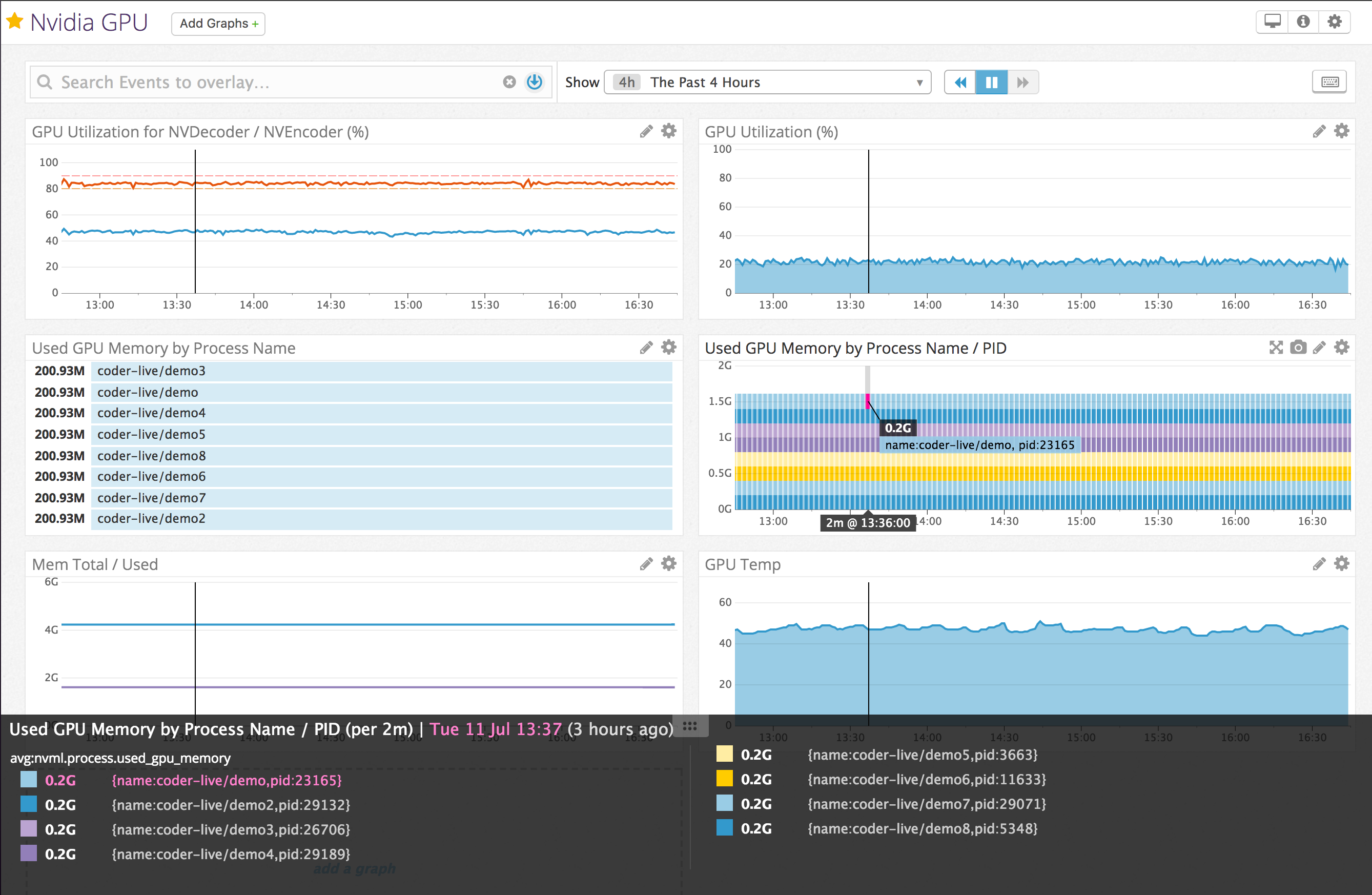The width and height of the screenshot is (1372, 895).
Task: Open The Past 4 Hours timeframe dropdown
Action: [767, 82]
